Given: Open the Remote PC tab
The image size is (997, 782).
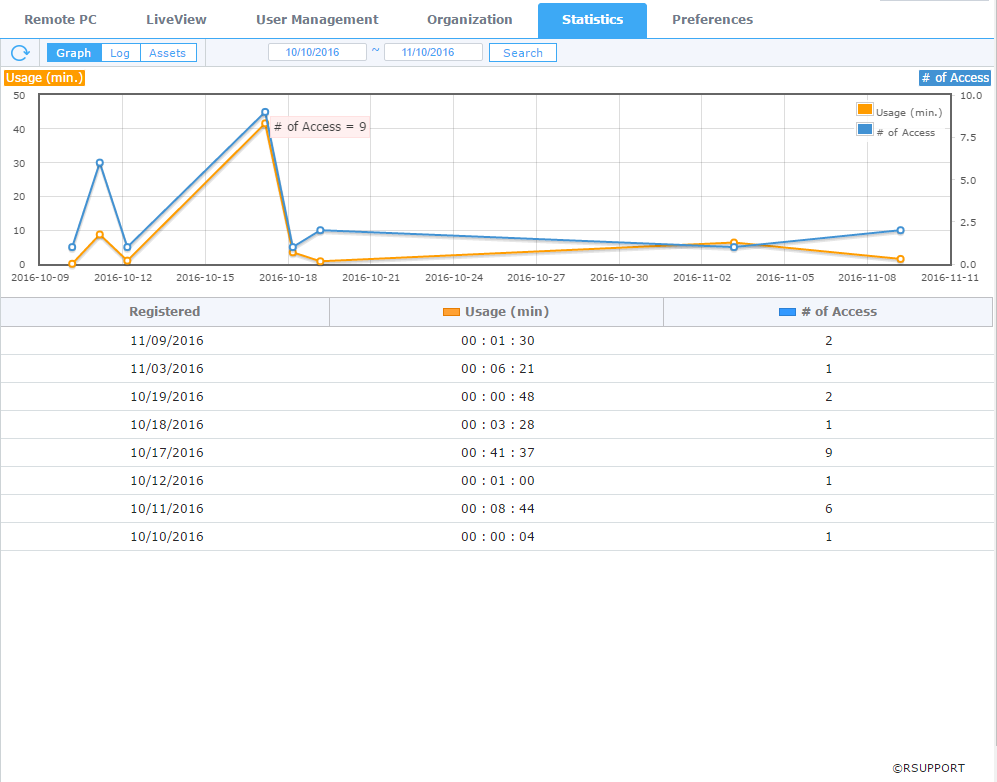Looking at the screenshot, I should click(x=60, y=20).
